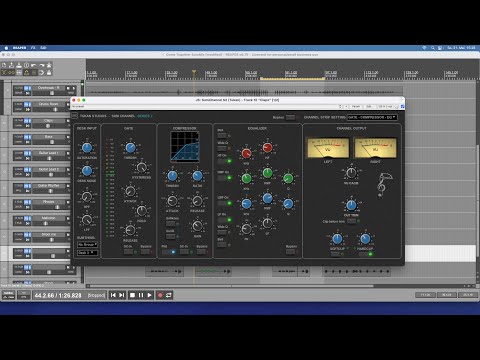Viewport: 480px width, 360px height.
Task: Open the REAPER application menu
Action: click(x=19, y=48)
